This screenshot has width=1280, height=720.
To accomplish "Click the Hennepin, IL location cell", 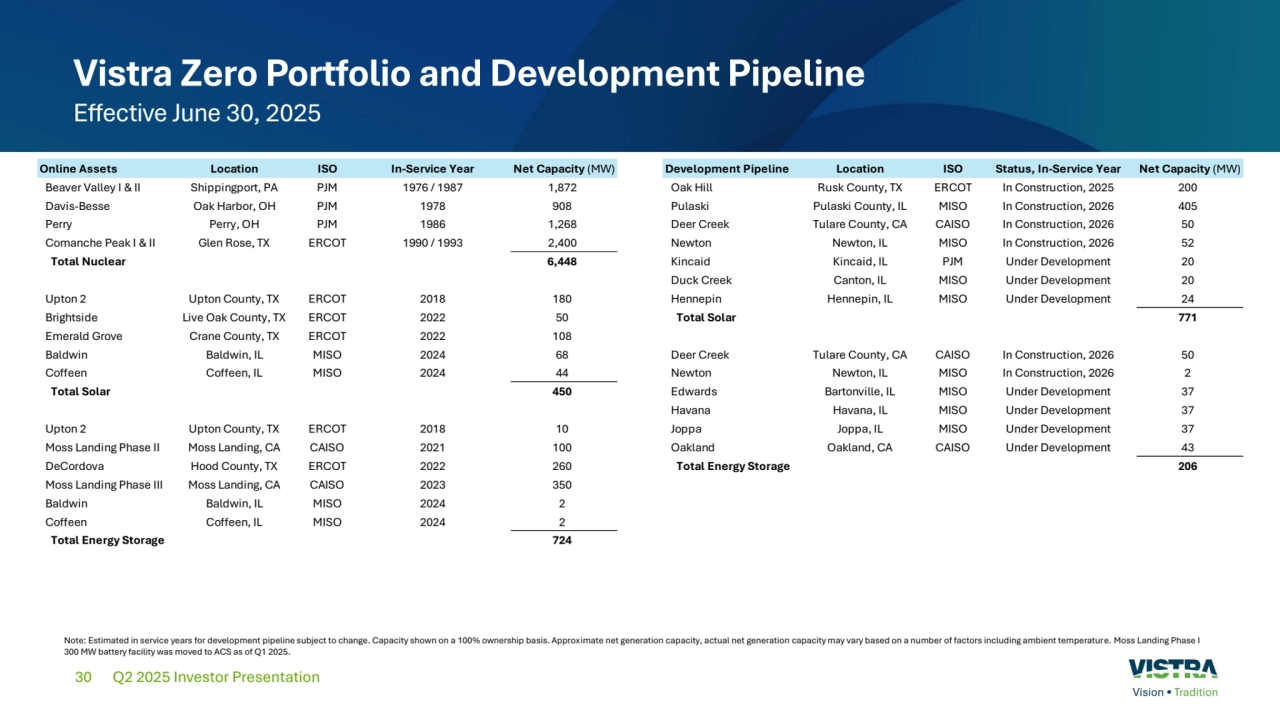I will pos(860,299).
